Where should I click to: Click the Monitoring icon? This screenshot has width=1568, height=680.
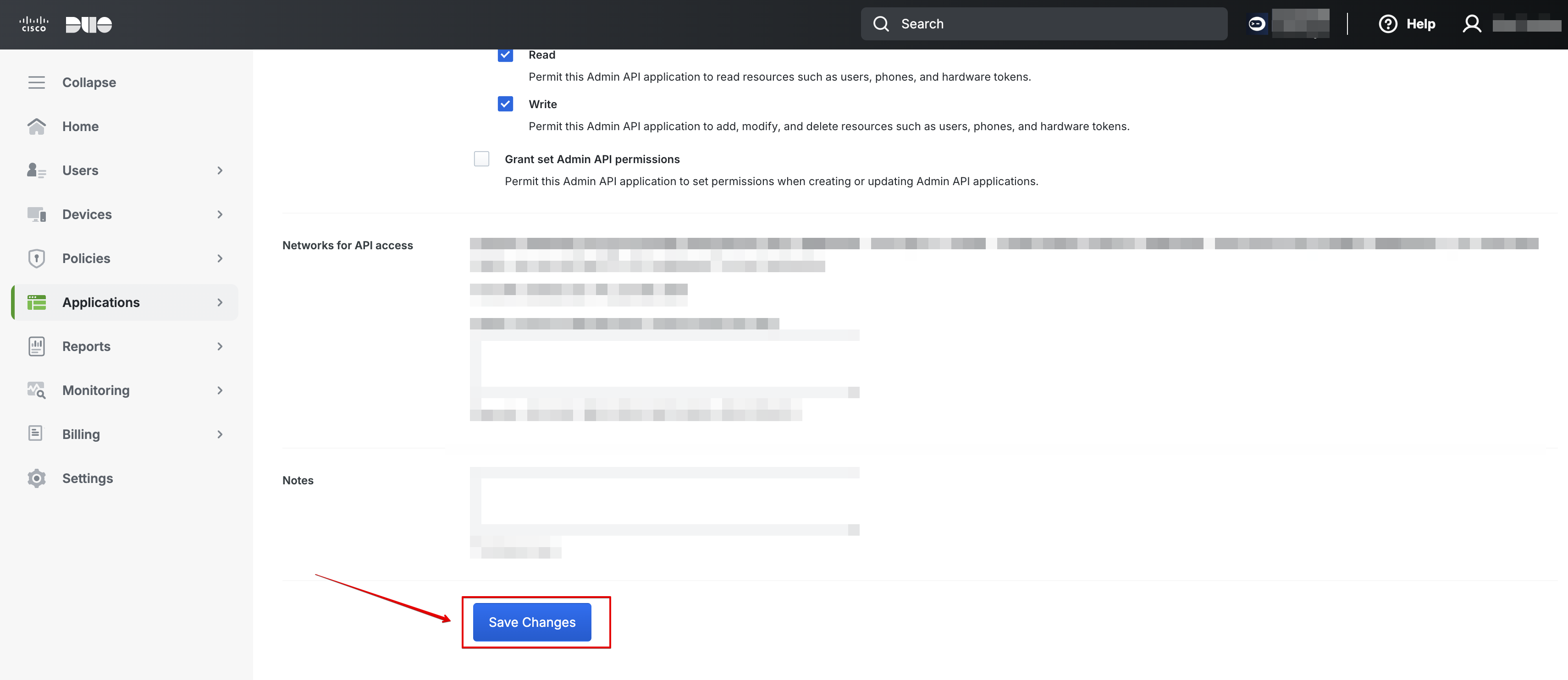pos(37,390)
